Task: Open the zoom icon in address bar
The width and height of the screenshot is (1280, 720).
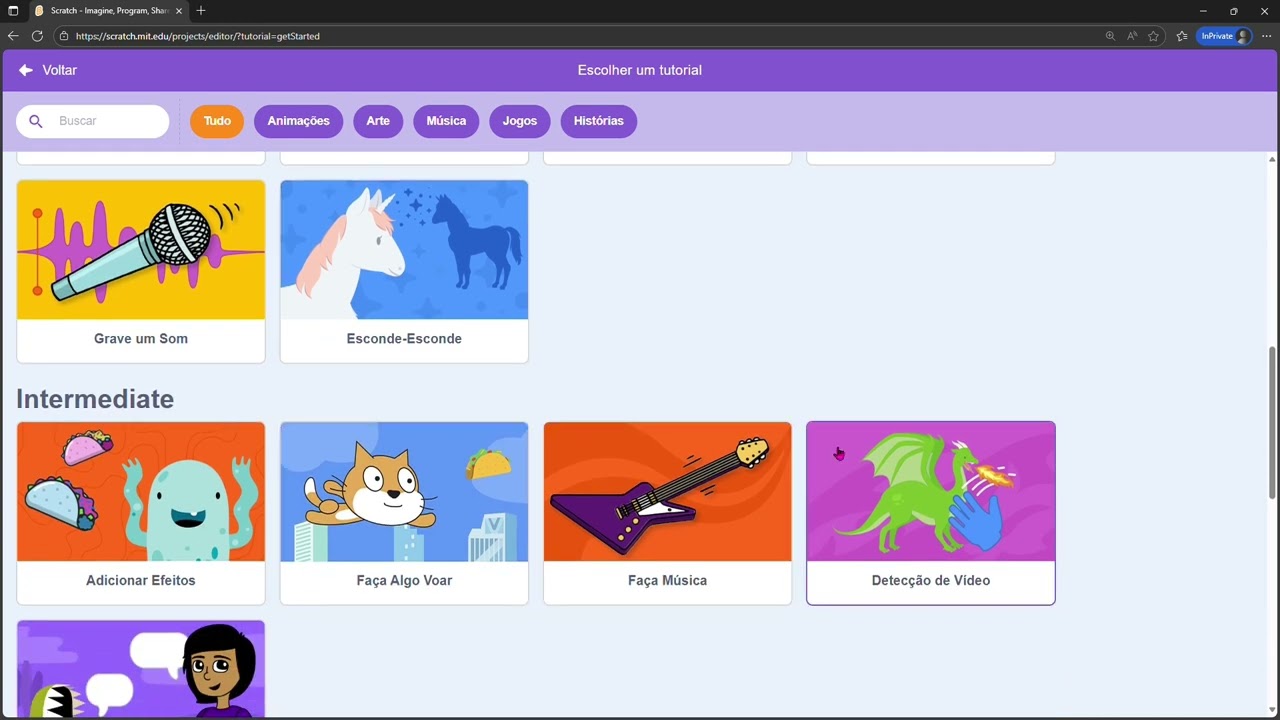Action: pos(1110,36)
